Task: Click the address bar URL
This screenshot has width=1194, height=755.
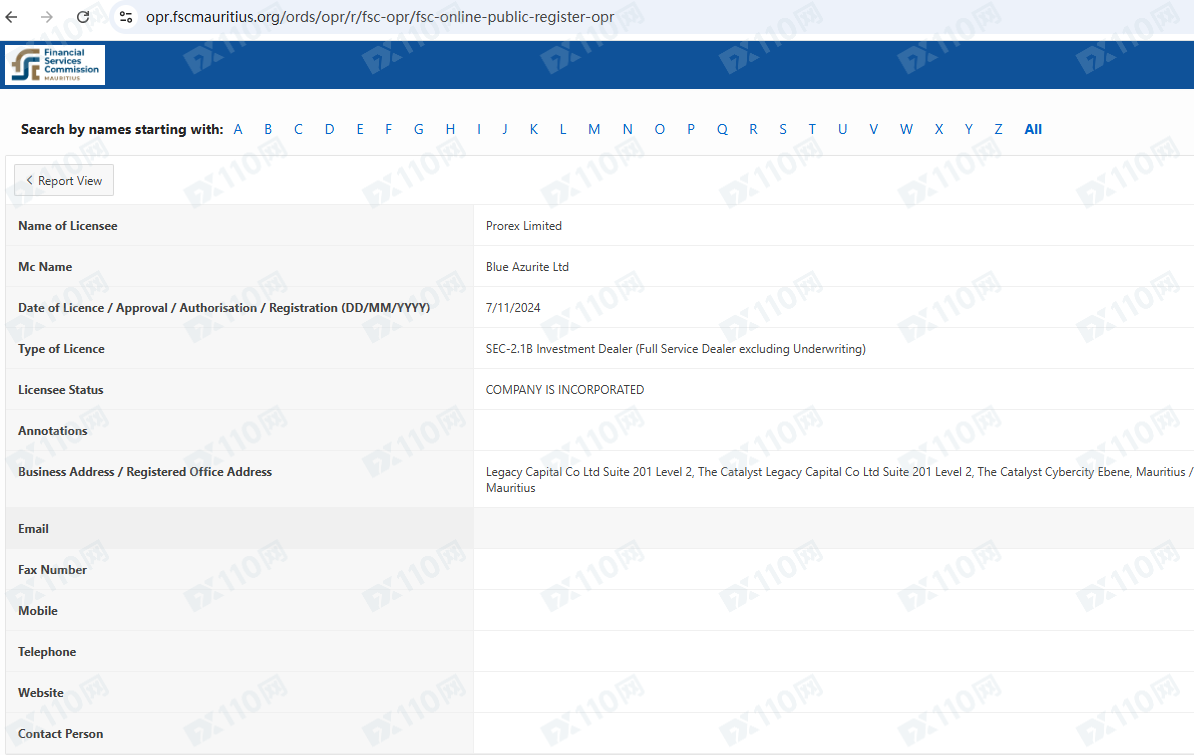Action: pyautogui.click(x=379, y=17)
